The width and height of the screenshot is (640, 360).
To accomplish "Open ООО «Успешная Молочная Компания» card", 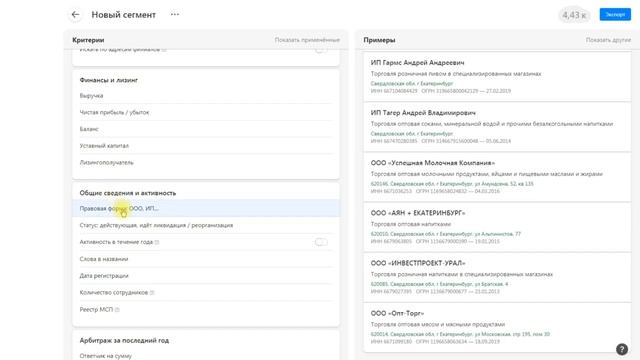I will point(497,177).
